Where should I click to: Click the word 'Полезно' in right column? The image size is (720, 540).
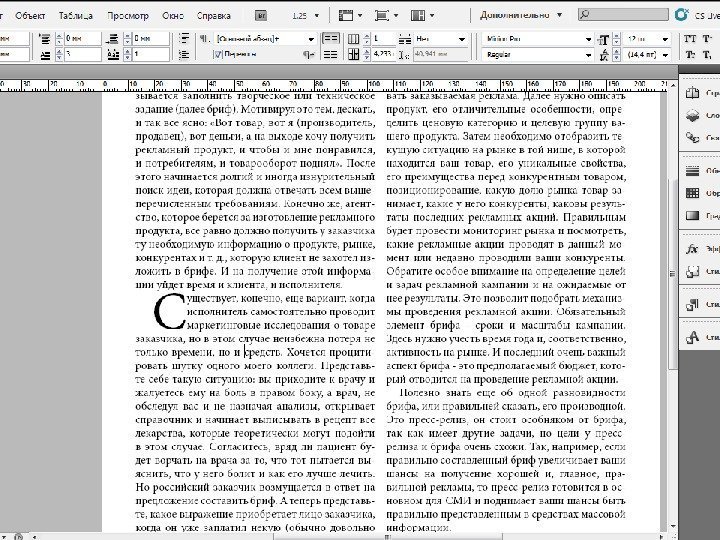point(418,393)
